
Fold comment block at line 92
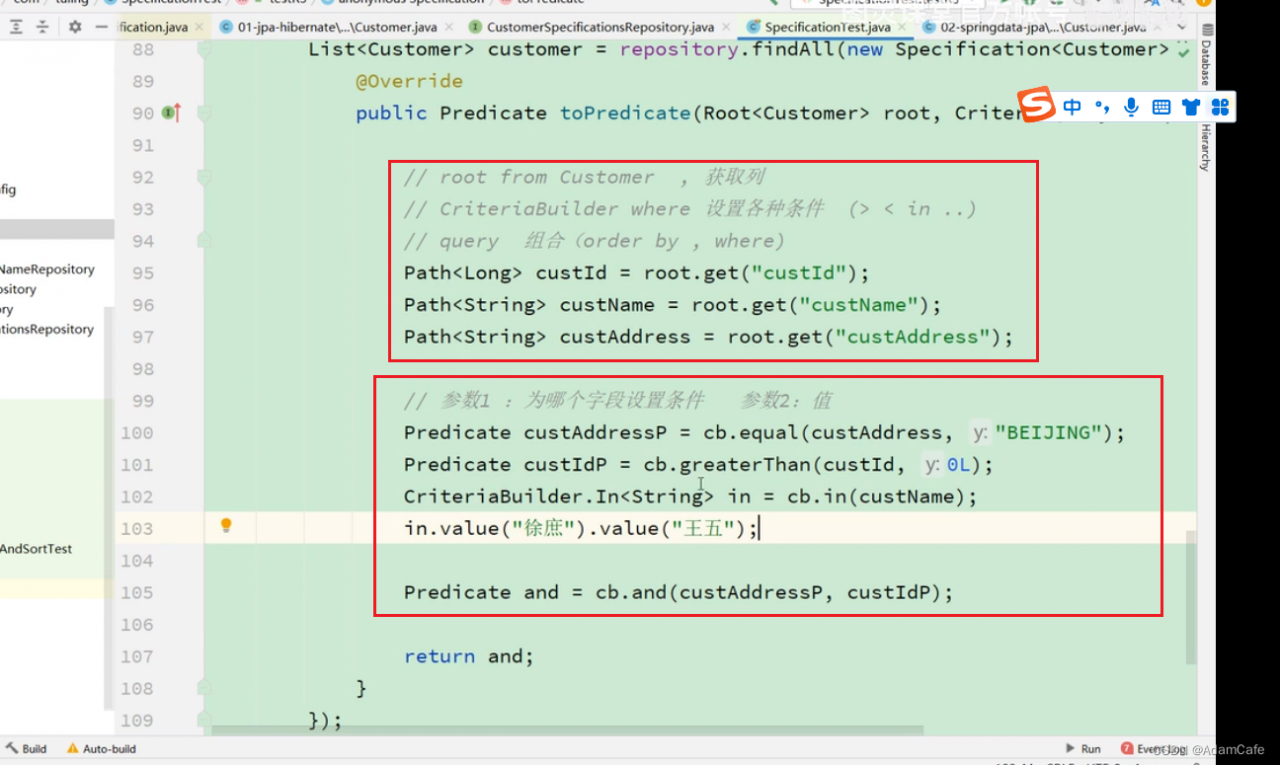pyautogui.click(x=204, y=177)
